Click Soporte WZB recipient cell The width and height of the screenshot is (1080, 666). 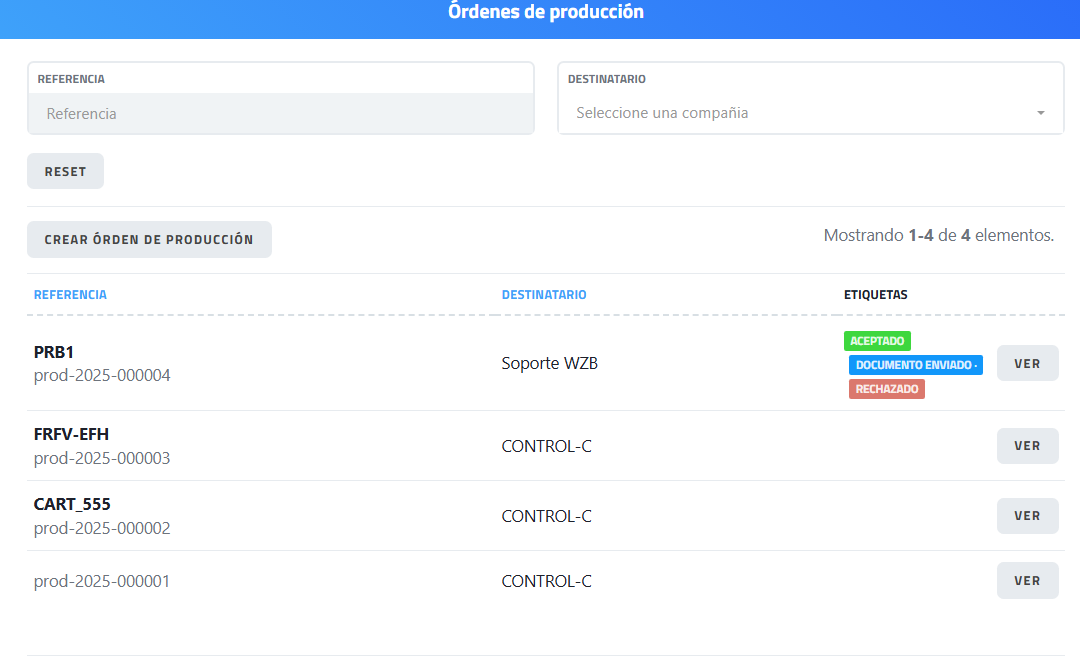pyautogui.click(x=550, y=363)
